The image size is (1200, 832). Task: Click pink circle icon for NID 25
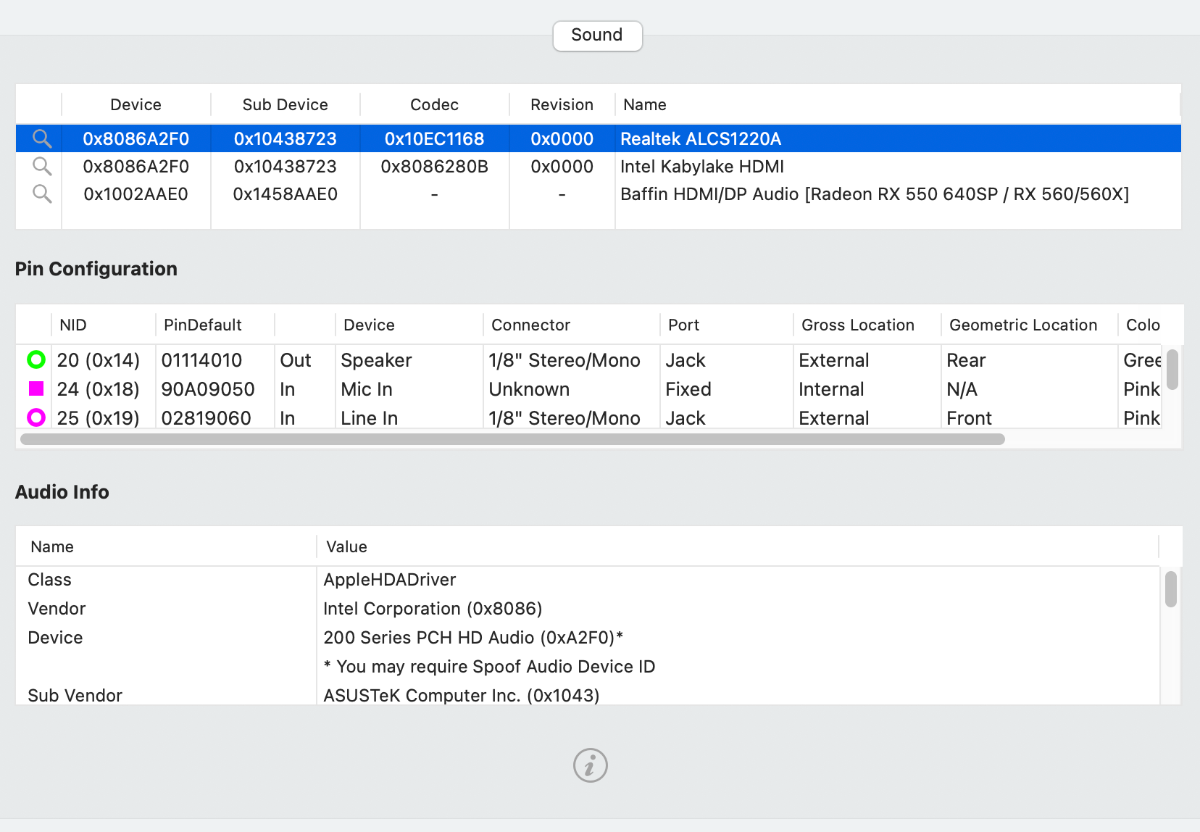37,418
